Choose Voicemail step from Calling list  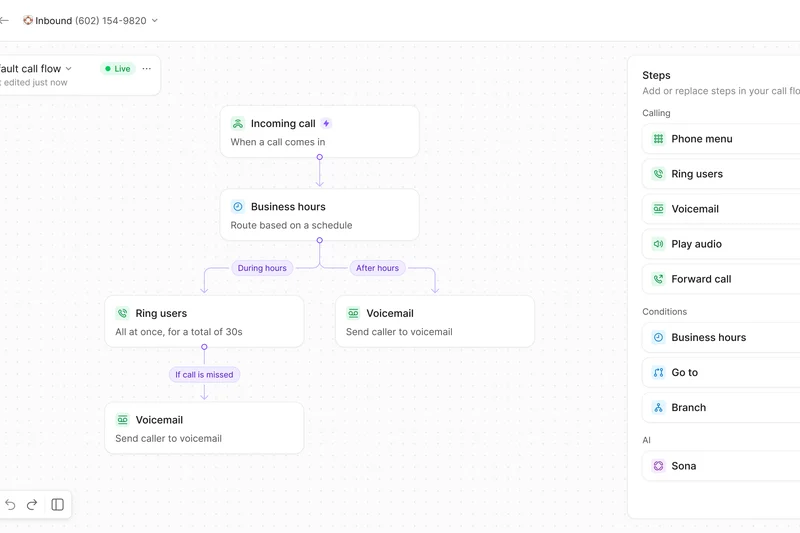[720, 209]
